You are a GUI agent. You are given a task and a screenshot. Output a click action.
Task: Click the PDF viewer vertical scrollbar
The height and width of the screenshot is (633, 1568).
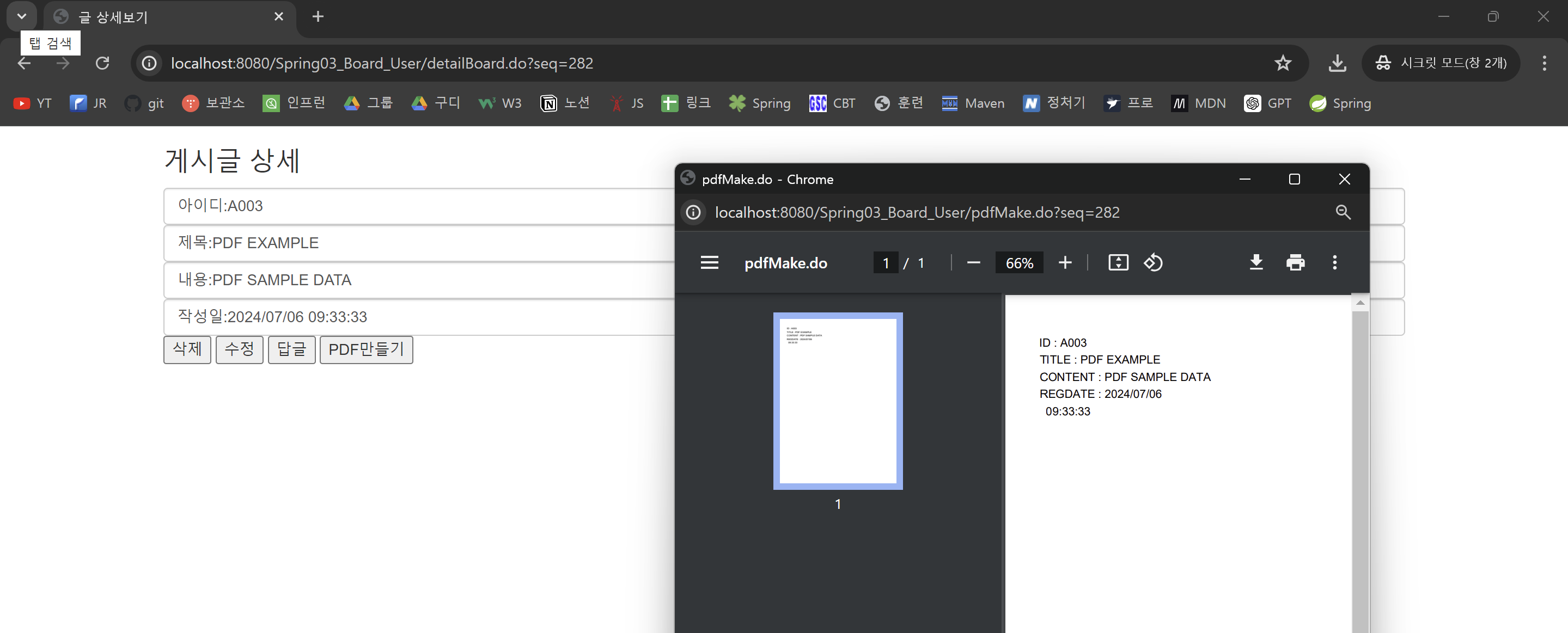[1360, 471]
